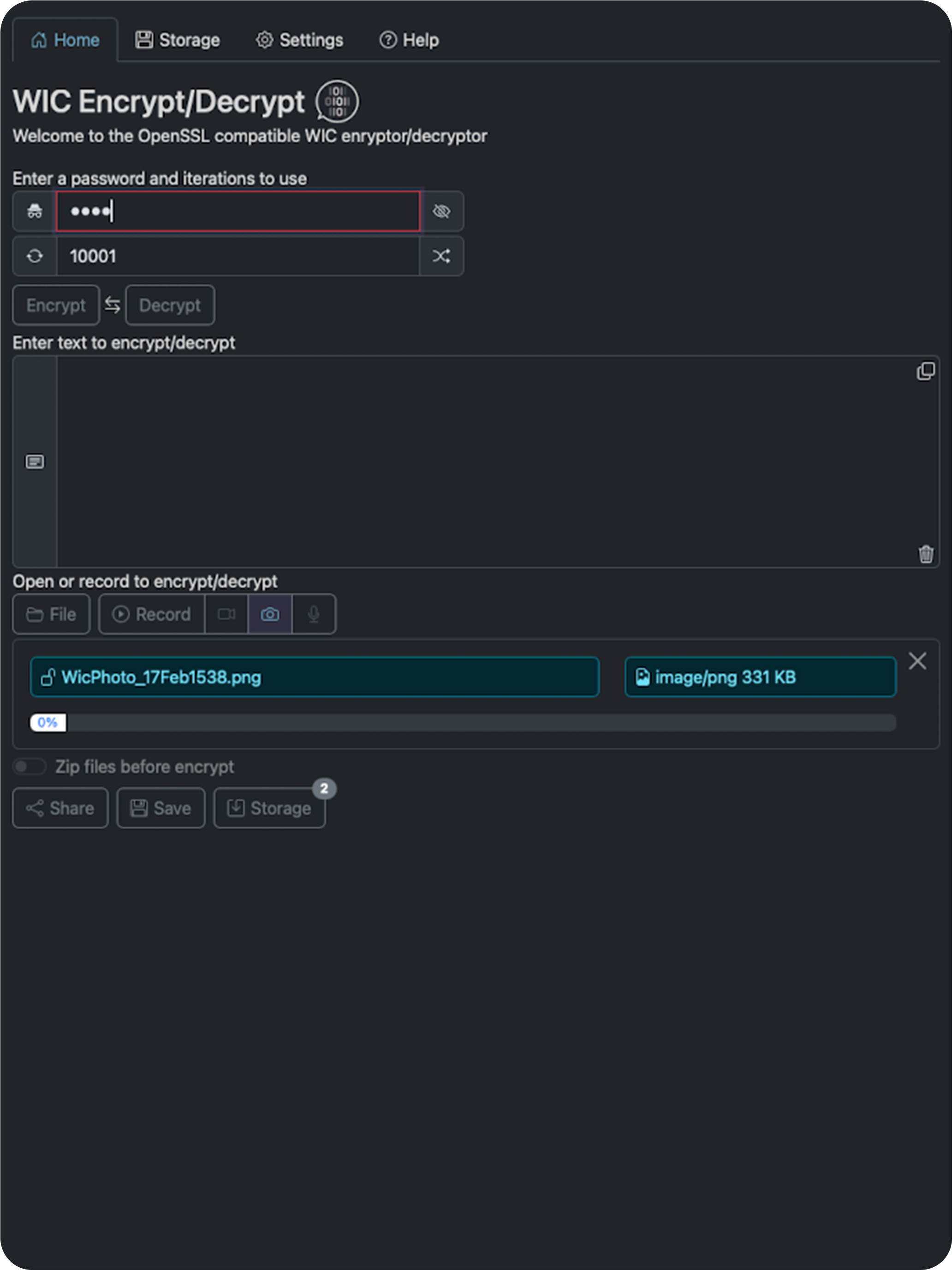Screen dimensions: 952x1270
Task: Select the video camera record mode
Action: point(226,614)
